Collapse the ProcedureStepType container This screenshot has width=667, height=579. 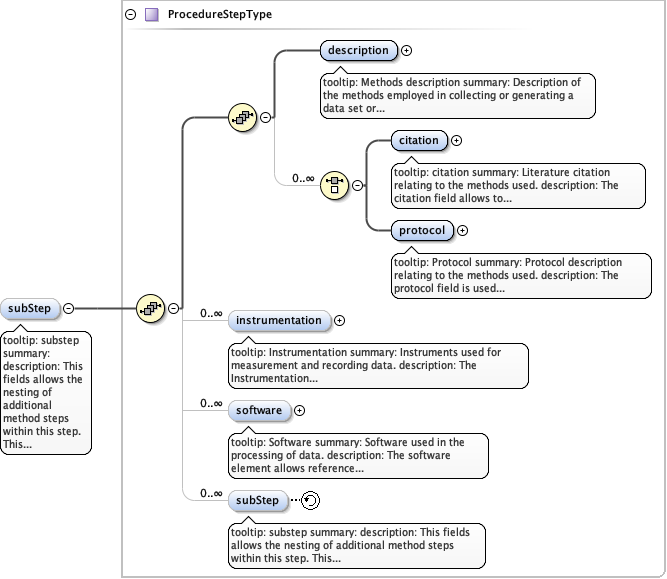[x=130, y=15]
